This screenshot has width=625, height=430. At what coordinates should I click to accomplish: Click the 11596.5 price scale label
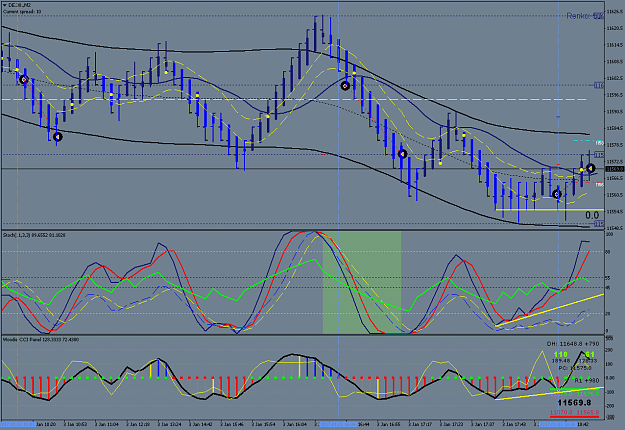(x=615, y=95)
